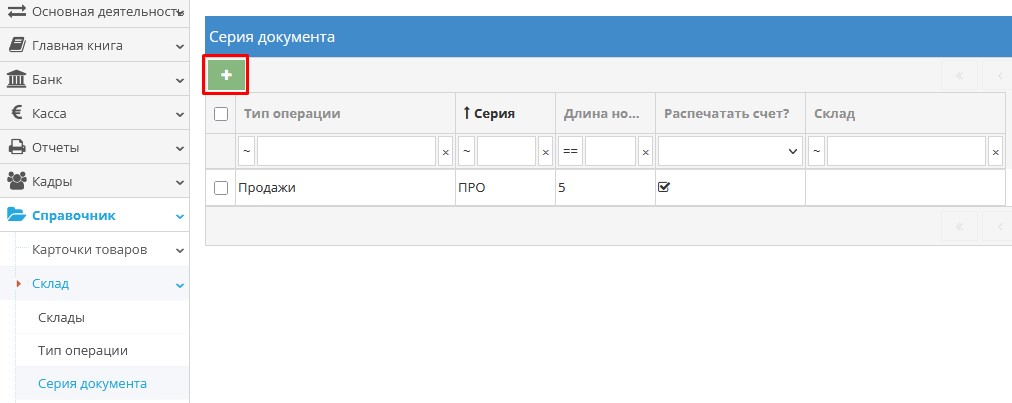Go to the first page button
This screenshot has width=1012, height=403.
tap(959, 75)
